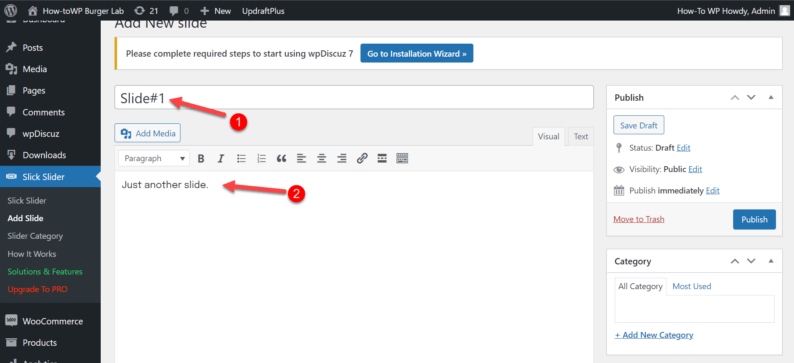Select Most Used tab
Viewport: 794px width, 363px height.
692,286
